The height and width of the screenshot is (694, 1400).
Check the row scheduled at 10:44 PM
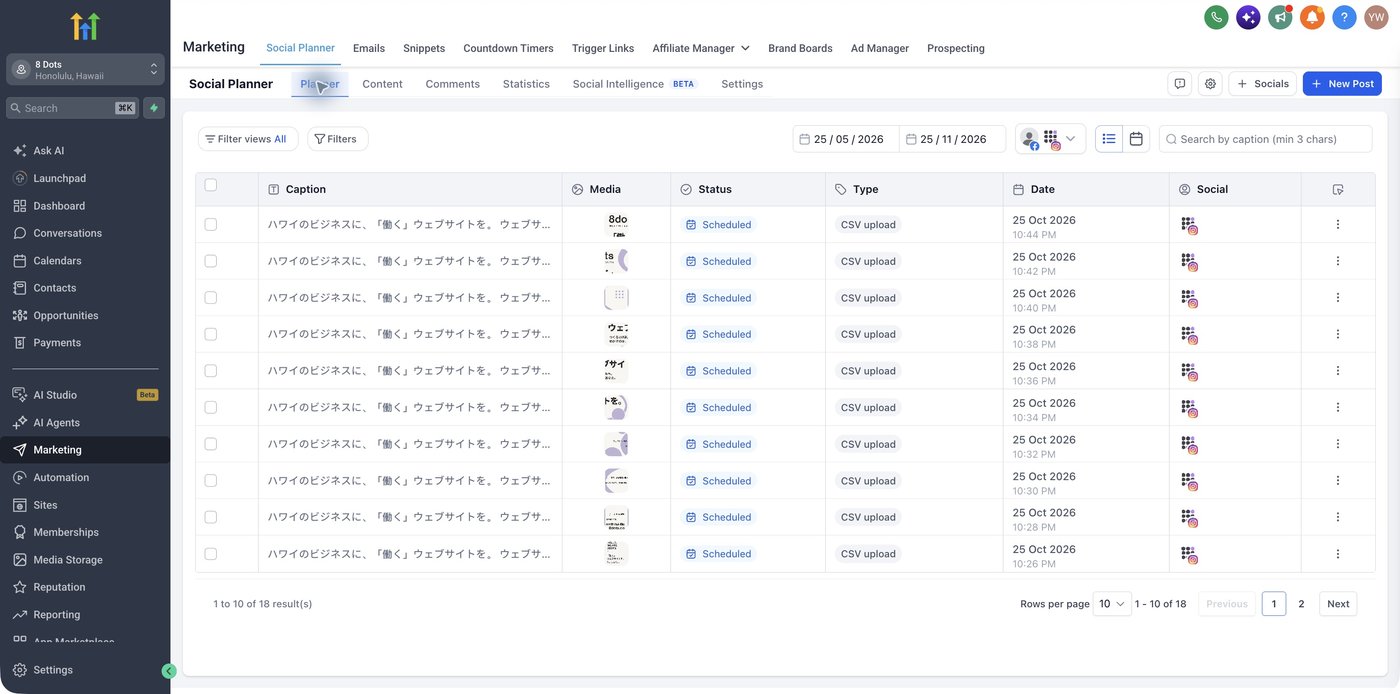click(x=210, y=225)
